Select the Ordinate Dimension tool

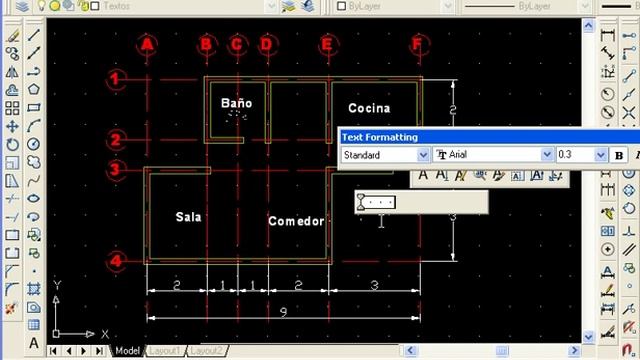tap(608, 72)
